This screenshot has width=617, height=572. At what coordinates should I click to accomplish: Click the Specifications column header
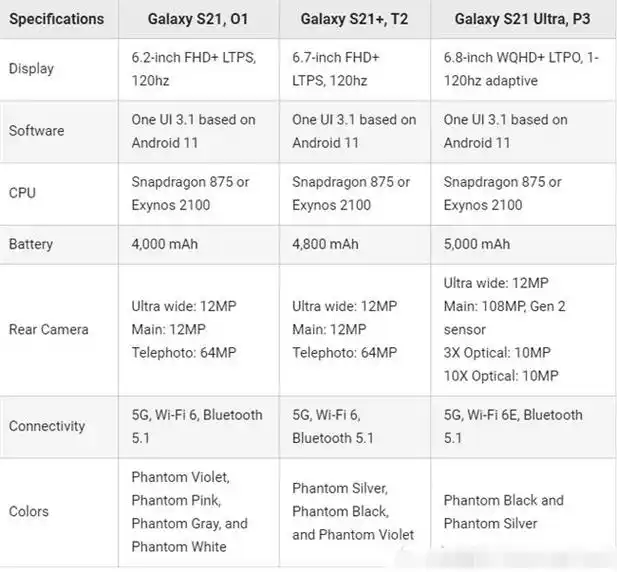tap(56, 19)
